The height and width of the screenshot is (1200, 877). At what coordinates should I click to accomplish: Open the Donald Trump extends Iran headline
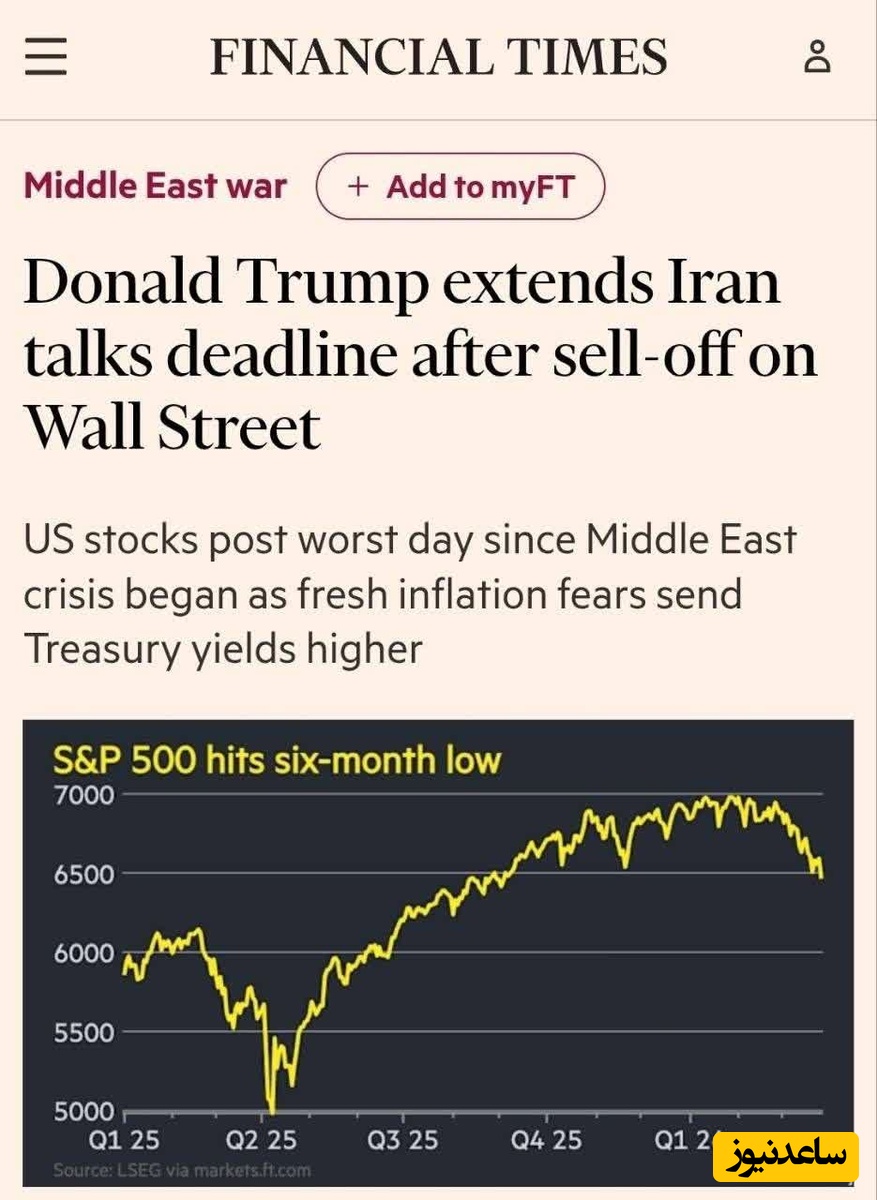click(420, 355)
